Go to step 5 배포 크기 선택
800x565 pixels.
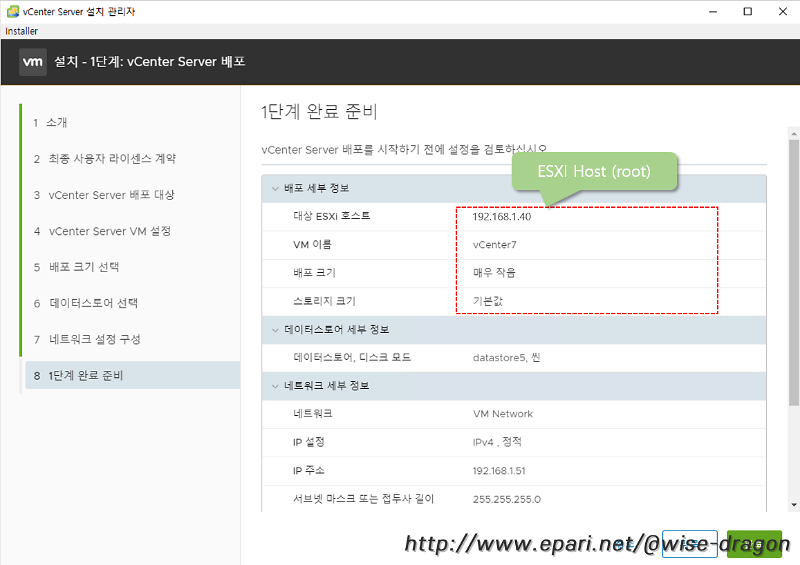(x=77, y=267)
